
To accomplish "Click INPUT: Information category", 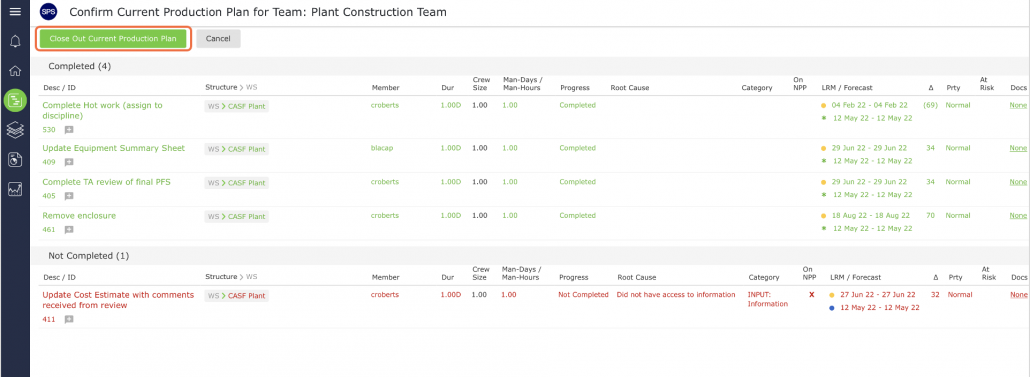I will pos(768,299).
